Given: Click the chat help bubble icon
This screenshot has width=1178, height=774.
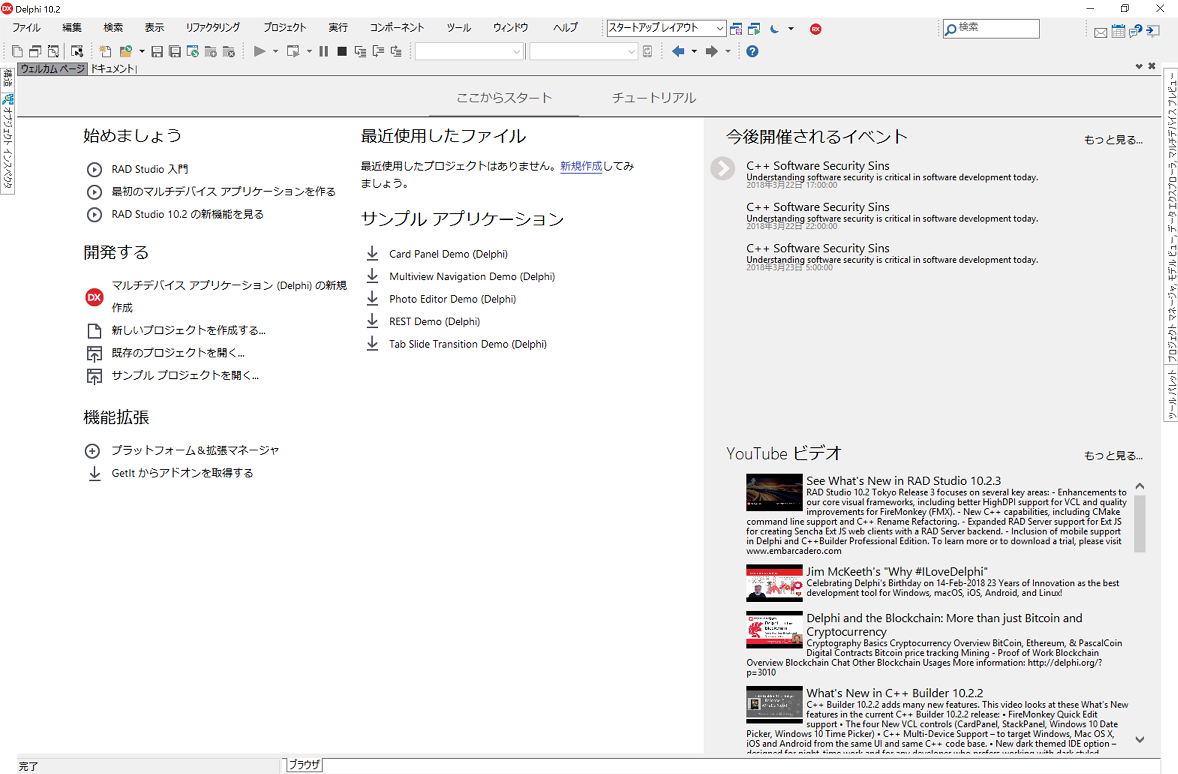Looking at the screenshot, I should click(x=1135, y=31).
